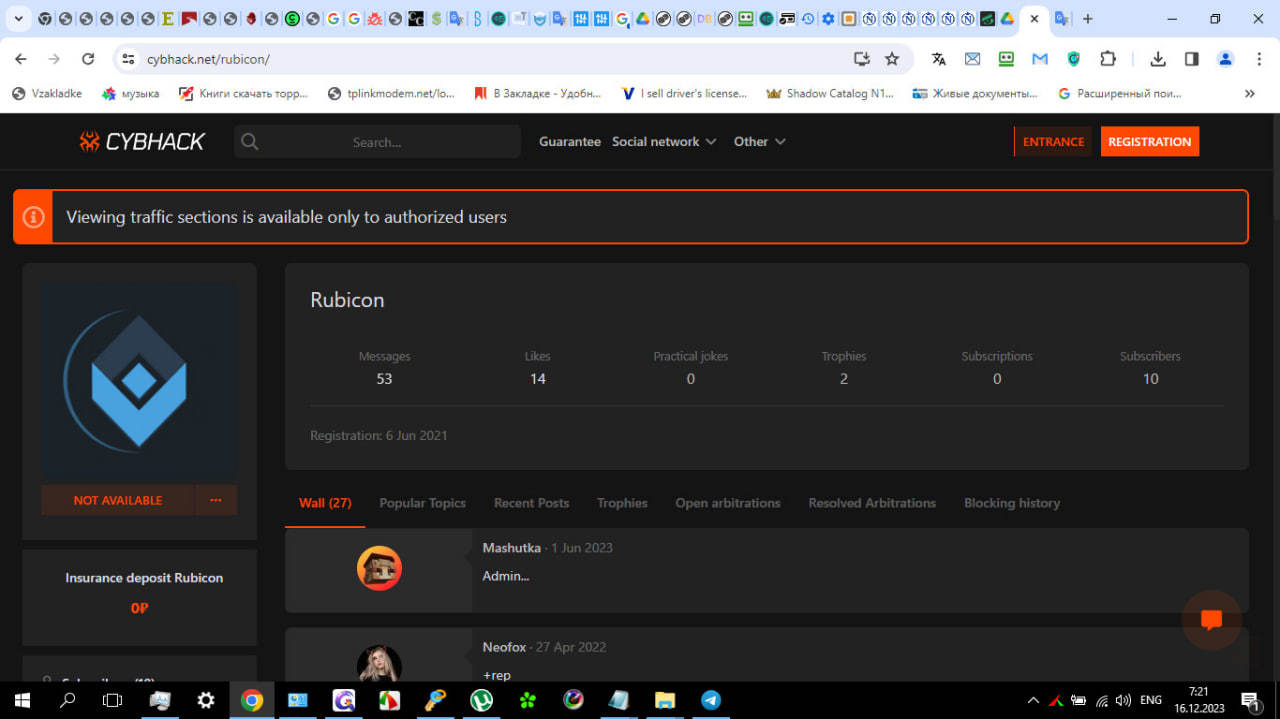Click the CYBHACK logo
Screen dimensions: 1280x719
click(x=142, y=142)
